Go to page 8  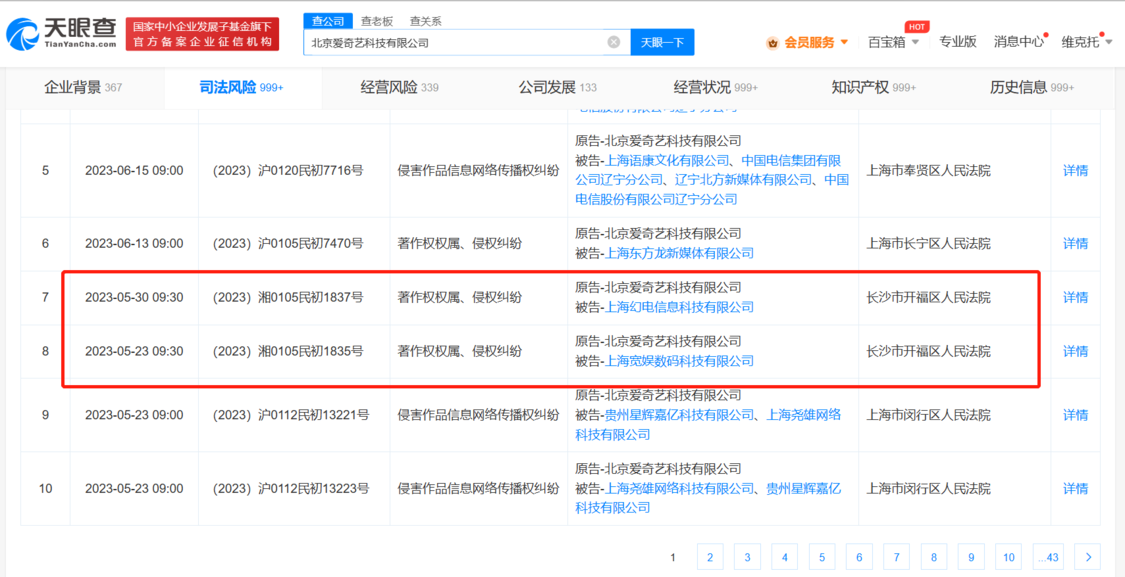pos(933,556)
